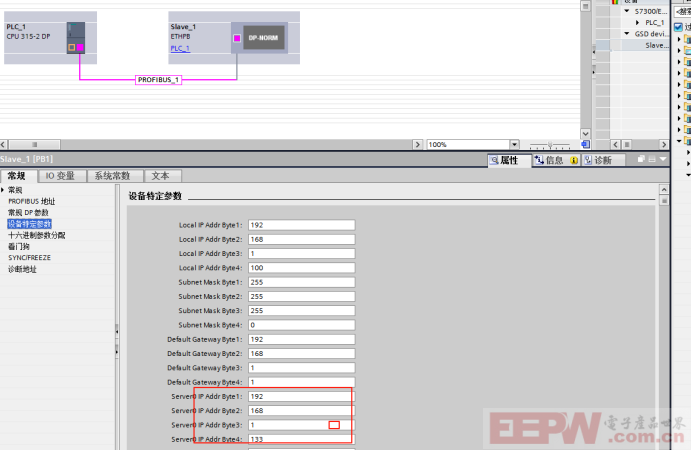Click the overview table right scroll arrow
This screenshot has width=691, height=450.
(664, 144)
